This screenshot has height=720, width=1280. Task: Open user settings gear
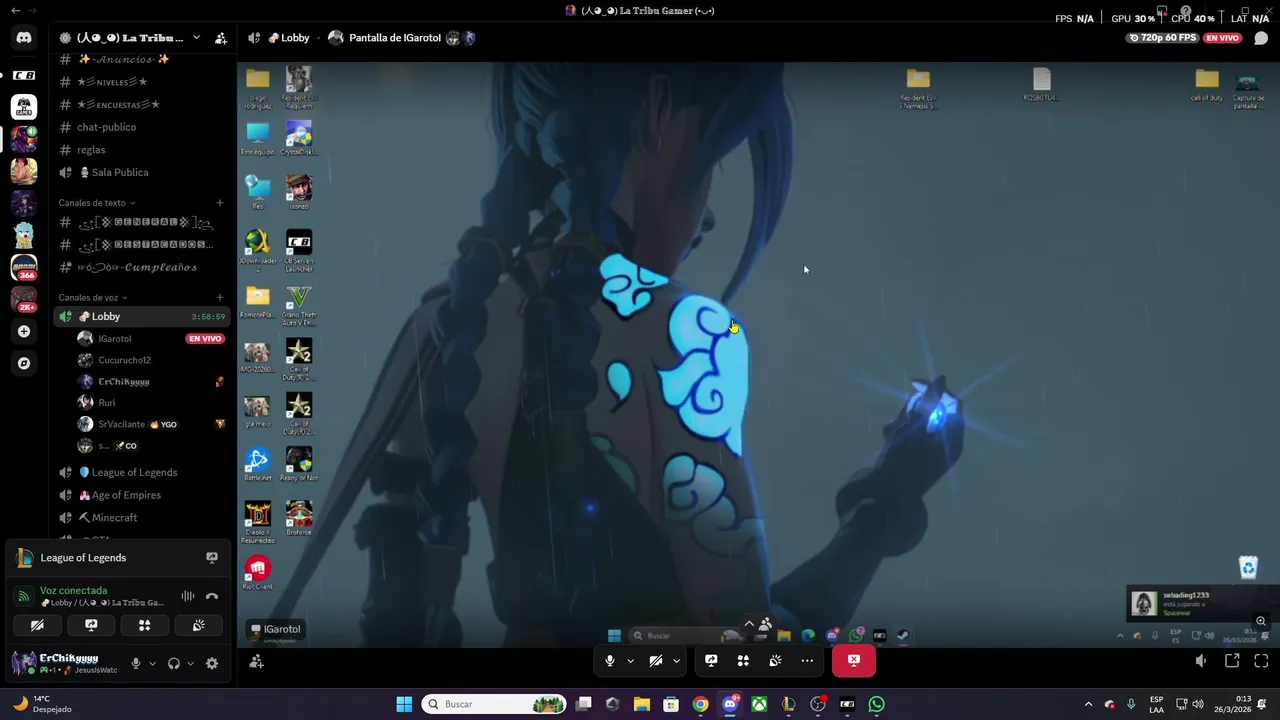coord(212,663)
